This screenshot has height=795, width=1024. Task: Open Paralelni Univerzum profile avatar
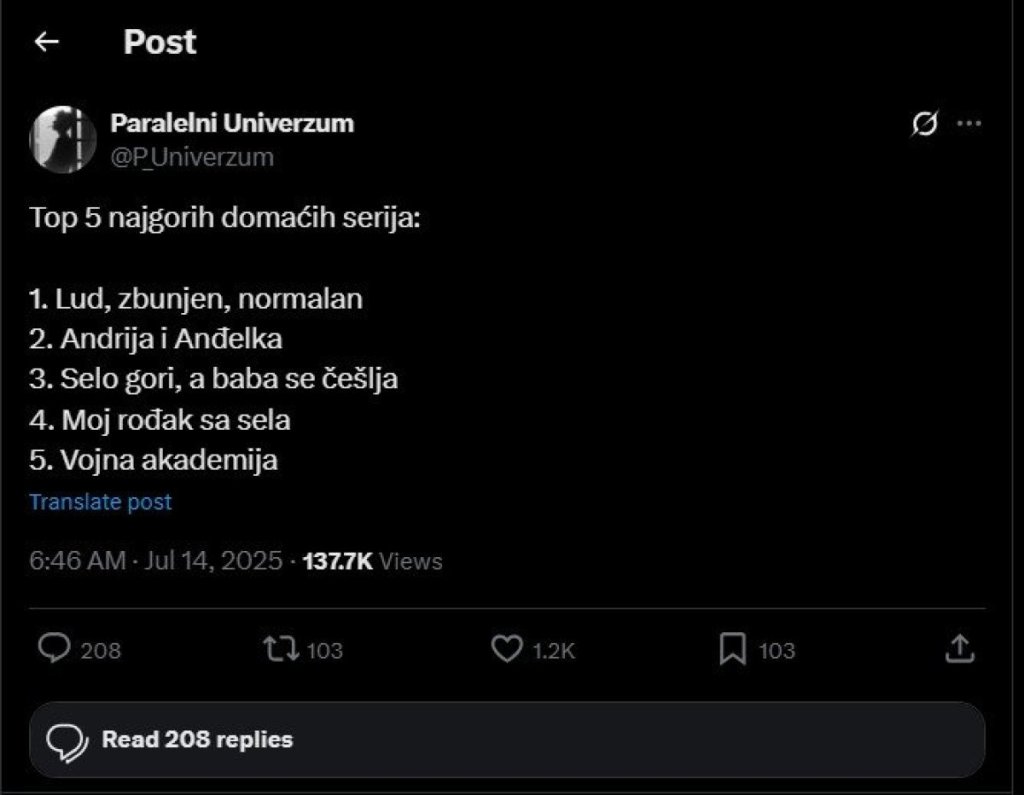(63, 139)
